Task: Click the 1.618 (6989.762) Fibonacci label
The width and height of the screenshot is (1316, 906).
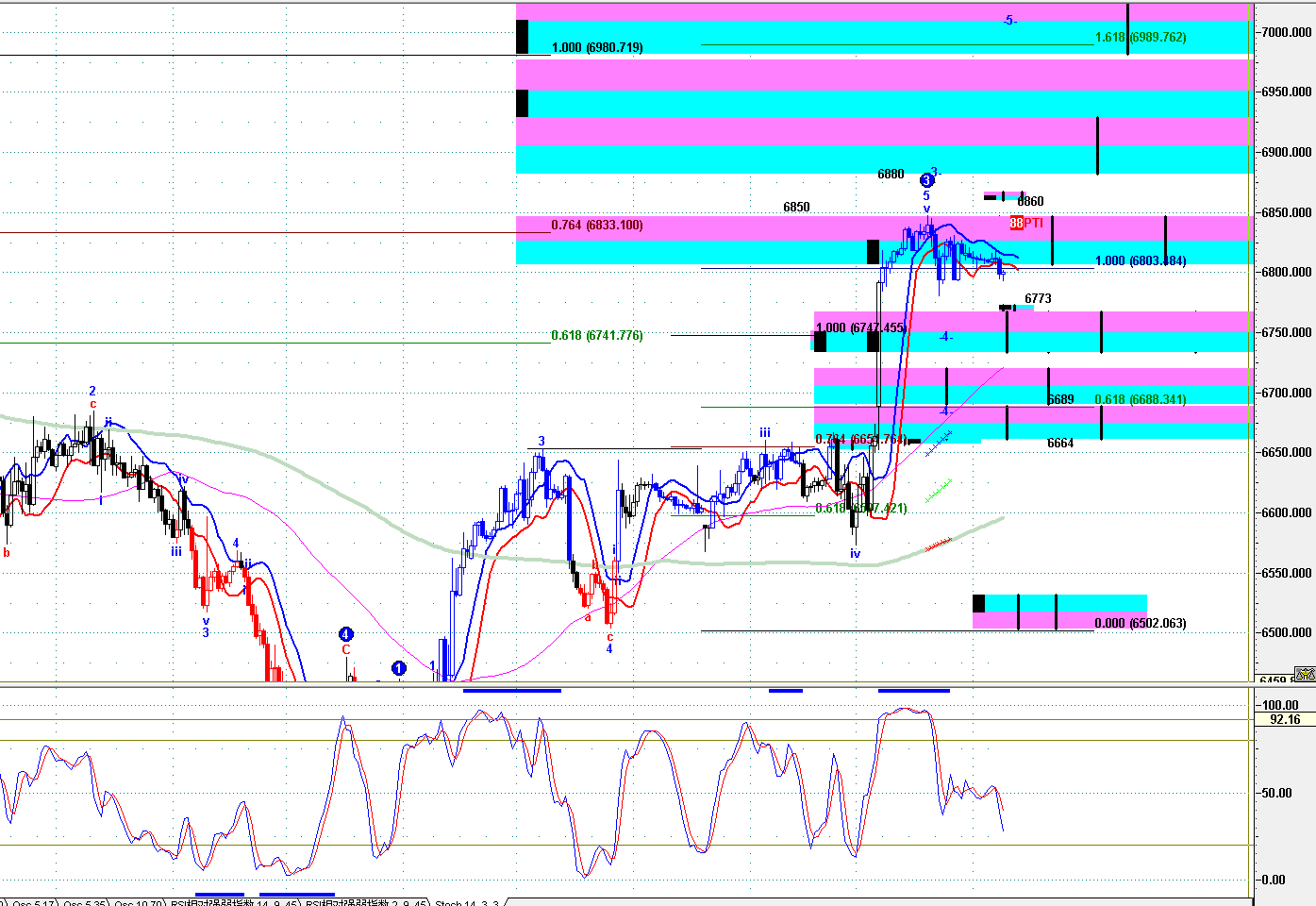Action: [x=1141, y=37]
